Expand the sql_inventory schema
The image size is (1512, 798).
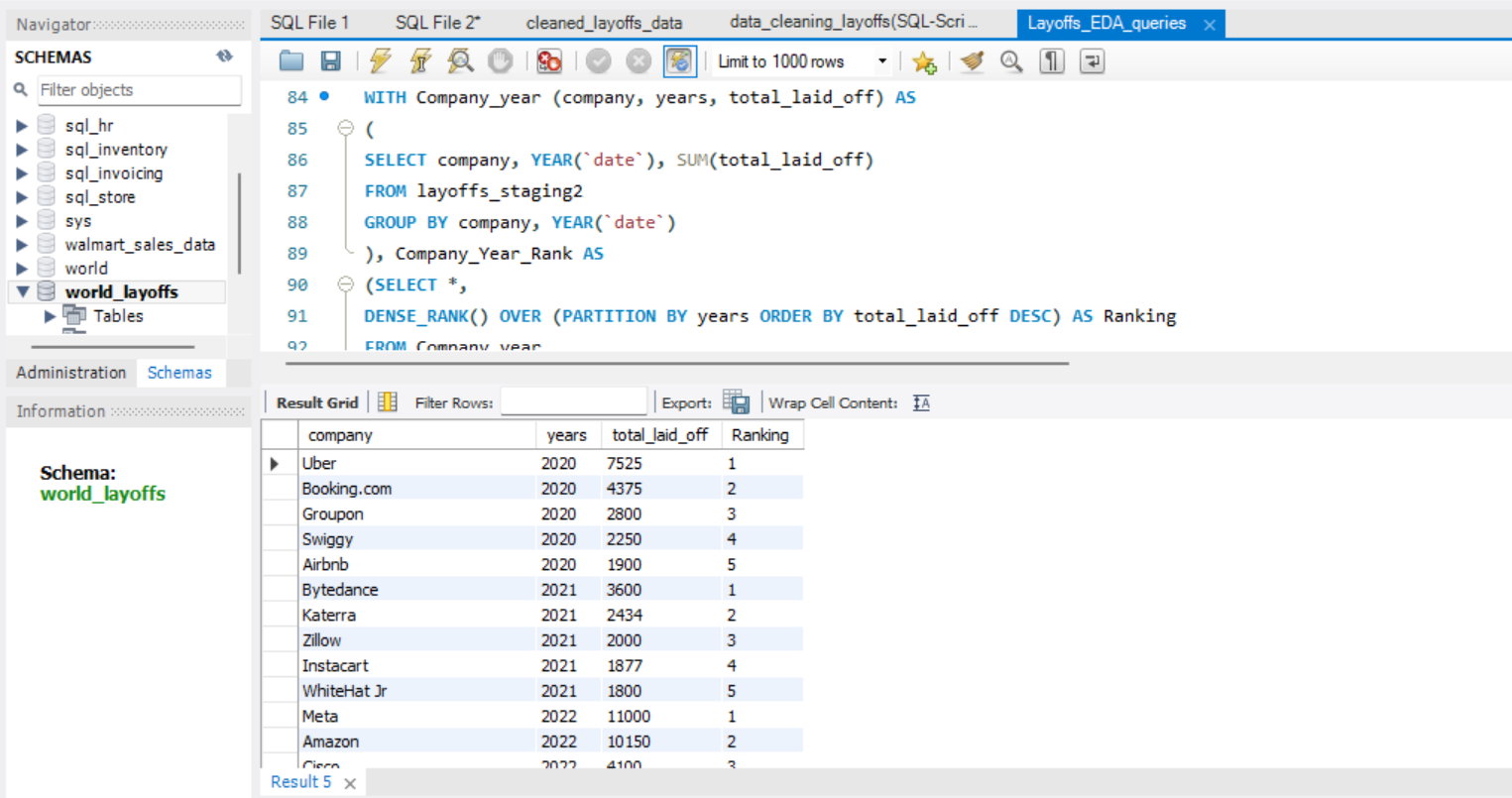click(22, 150)
